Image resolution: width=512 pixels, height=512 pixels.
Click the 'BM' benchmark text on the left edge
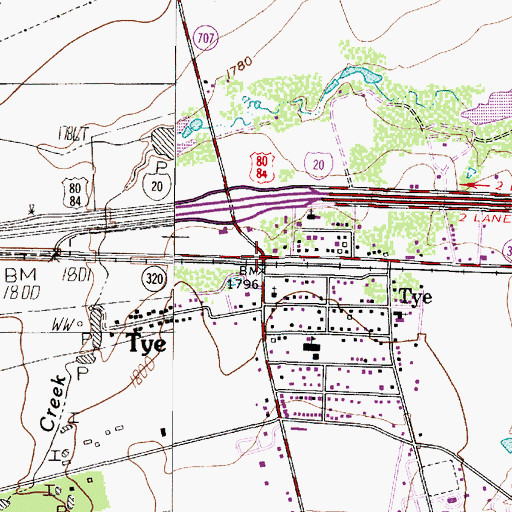[x=21, y=275]
